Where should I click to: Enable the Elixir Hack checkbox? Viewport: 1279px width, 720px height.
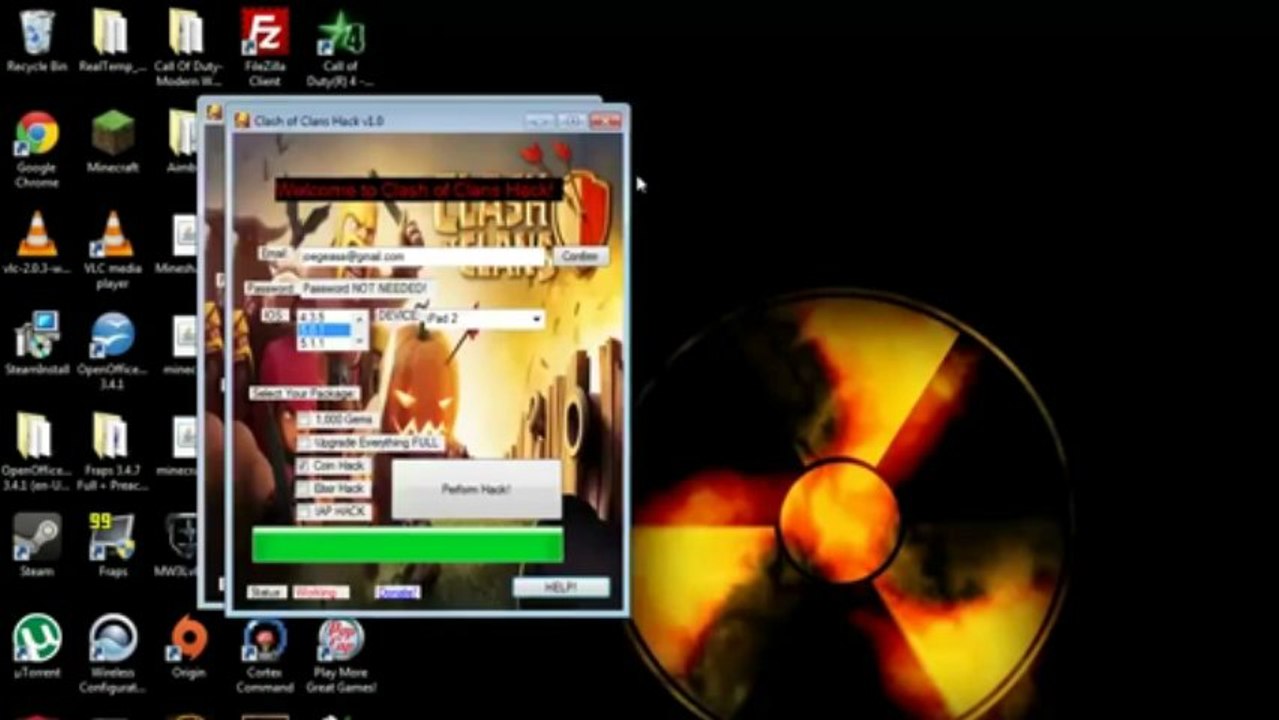pos(304,489)
